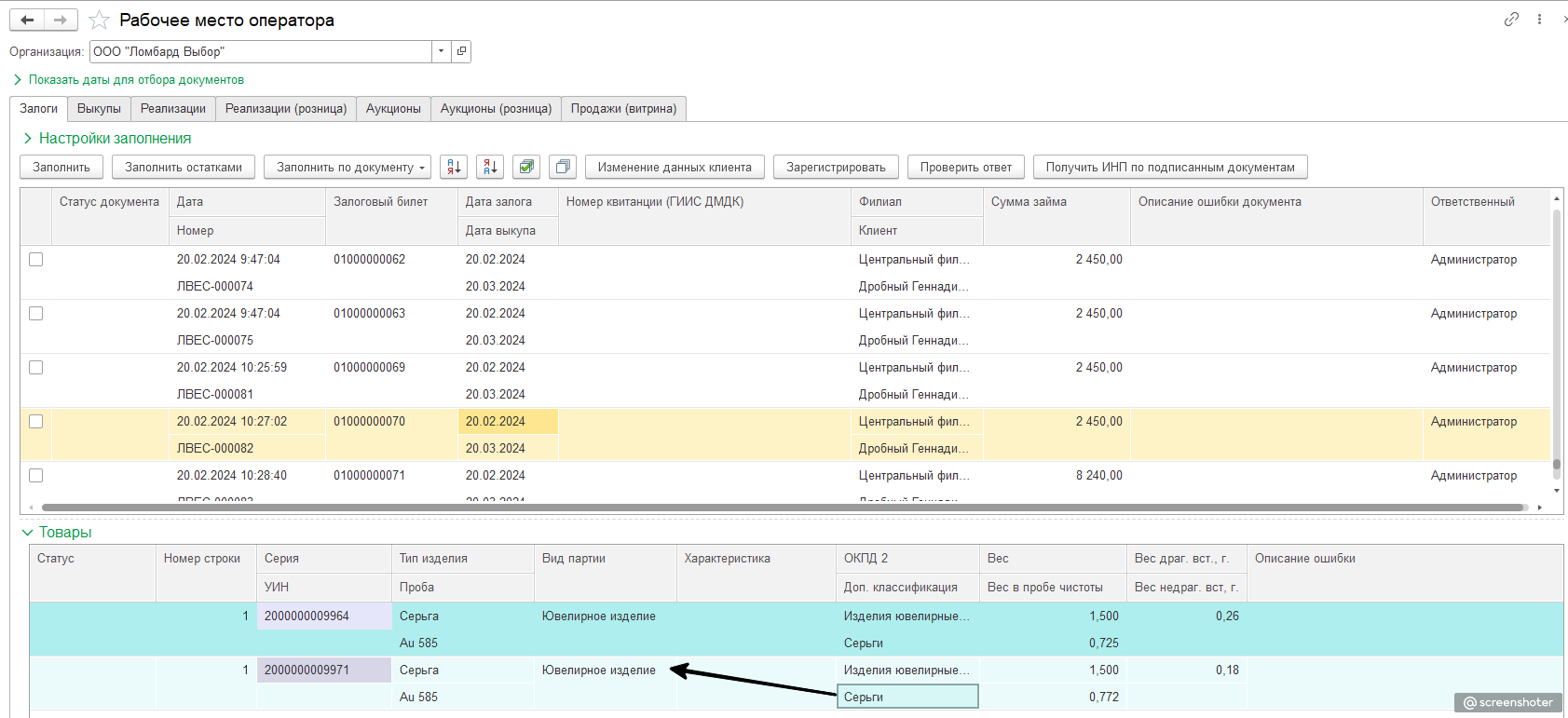This screenshot has height=718, width=1568.
Task: Select date cell 20.02.2024 10:25:59
Action: click(247, 367)
